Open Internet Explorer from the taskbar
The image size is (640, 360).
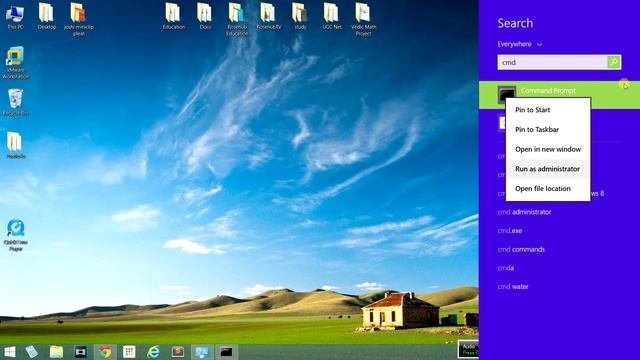click(x=153, y=352)
